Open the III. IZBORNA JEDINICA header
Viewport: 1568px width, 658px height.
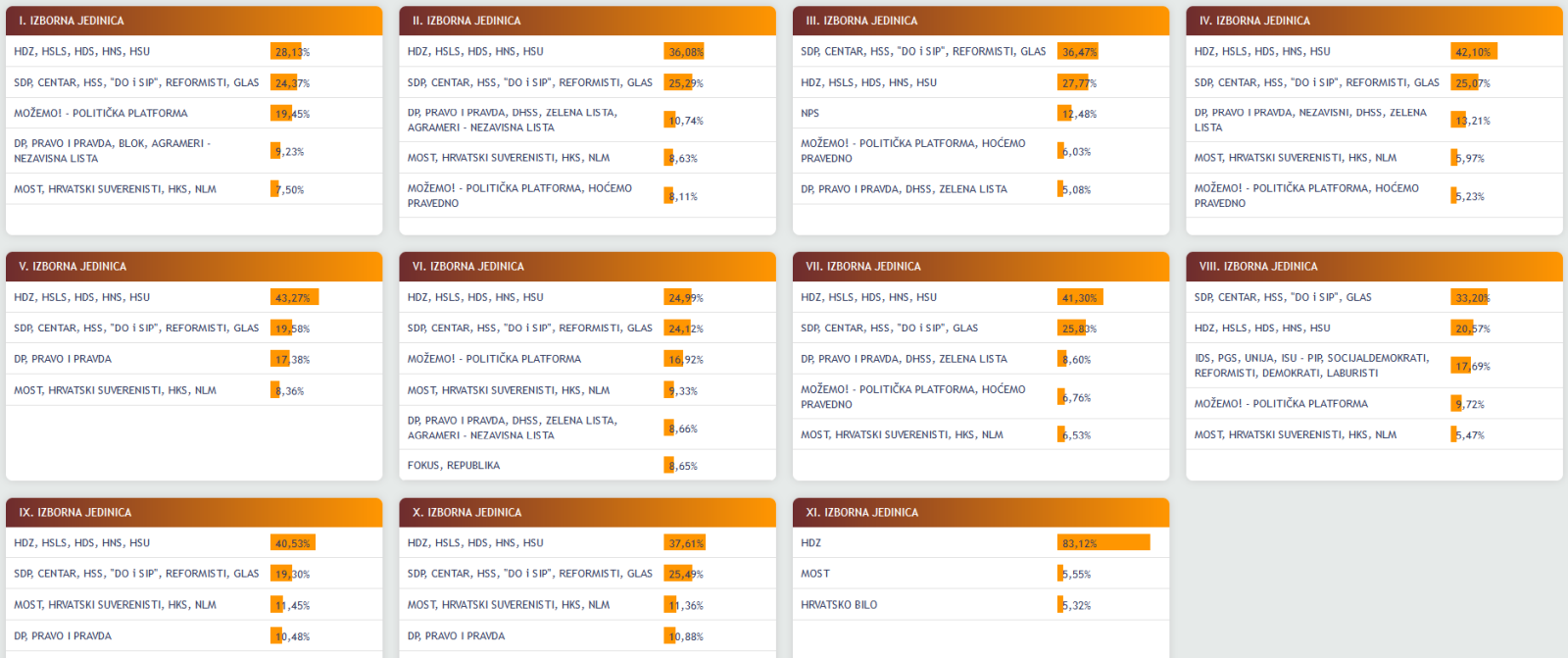tap(981, 21)
